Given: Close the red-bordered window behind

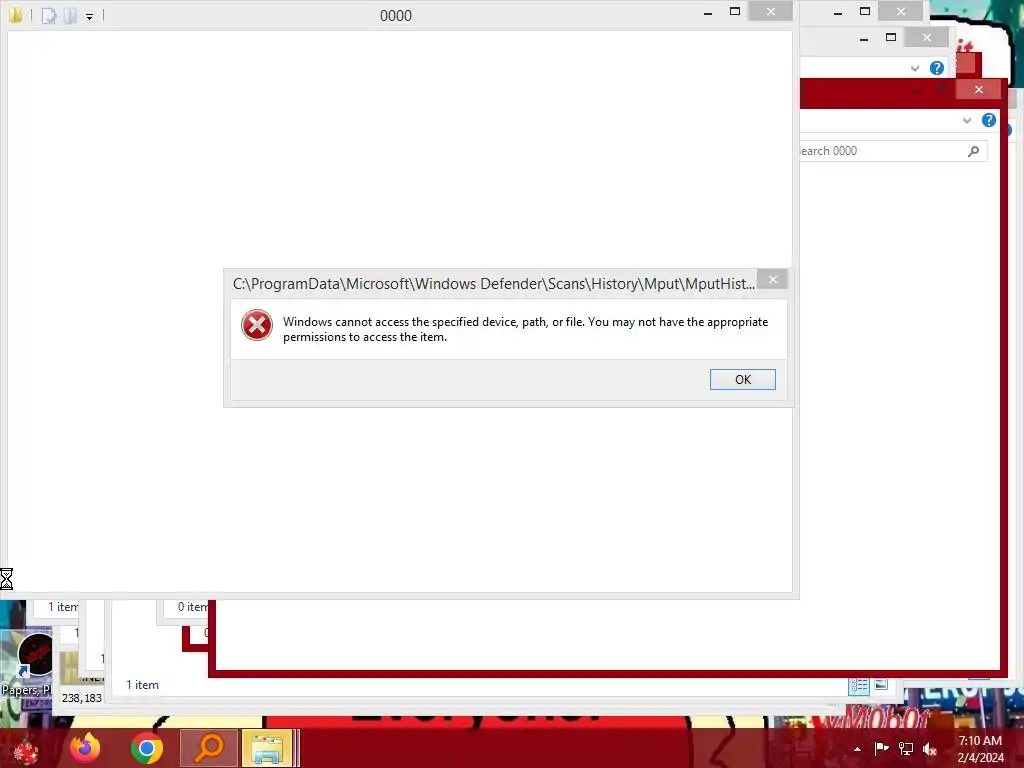Looking at the screenshot, I should click(x=978, y=89).
